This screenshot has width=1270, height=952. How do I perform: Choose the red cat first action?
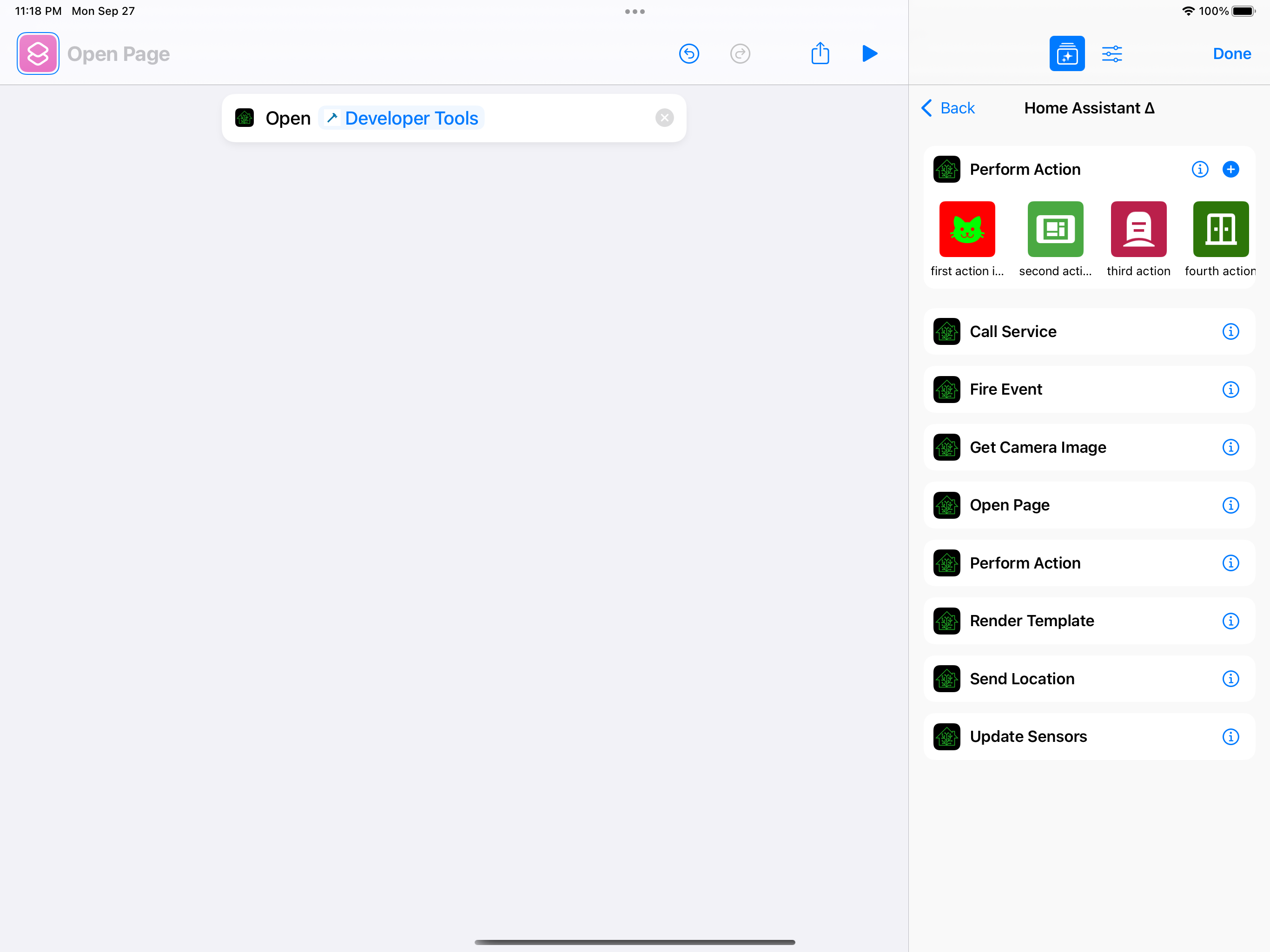tap(967, 229)
